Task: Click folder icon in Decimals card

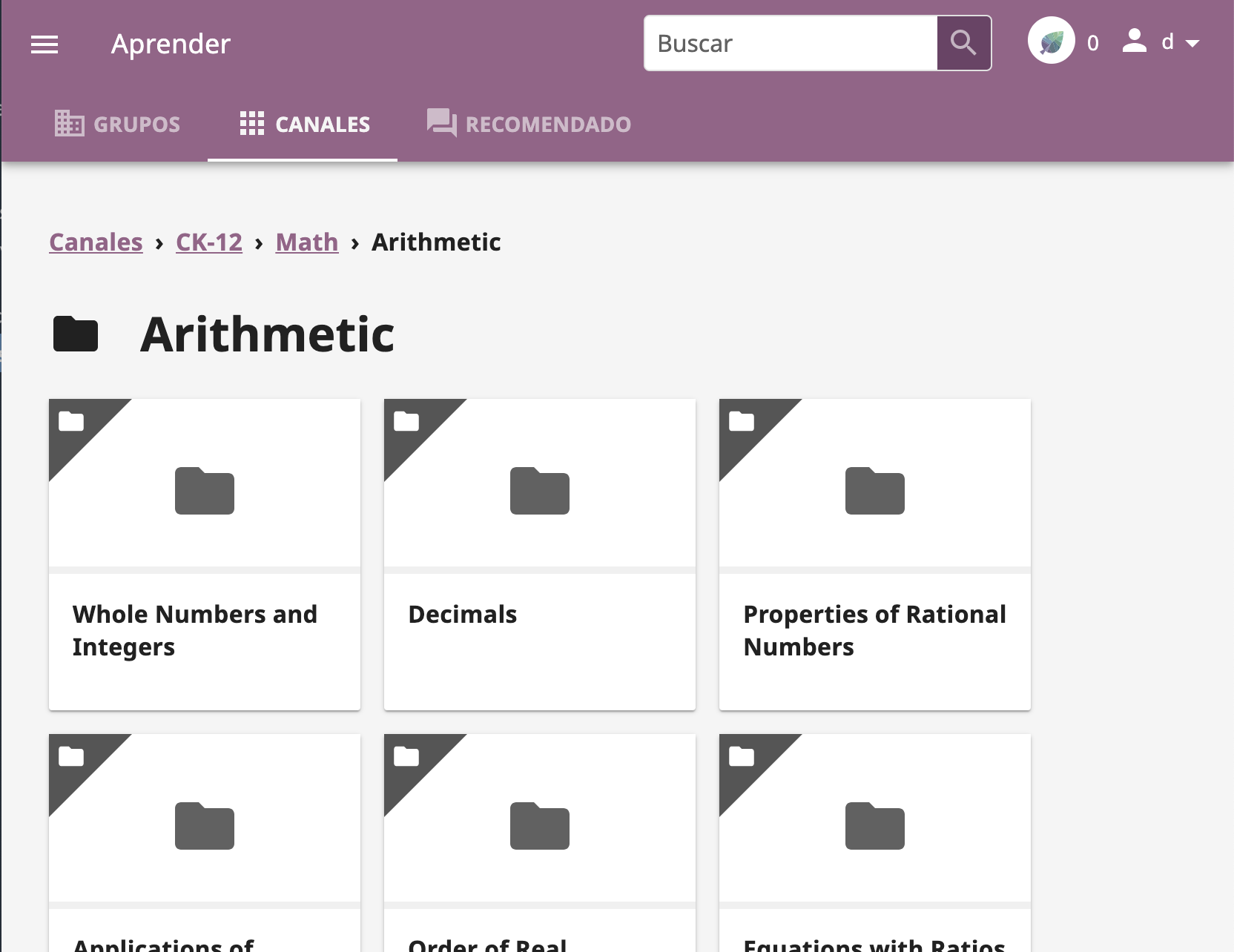Action: point(540,491)
